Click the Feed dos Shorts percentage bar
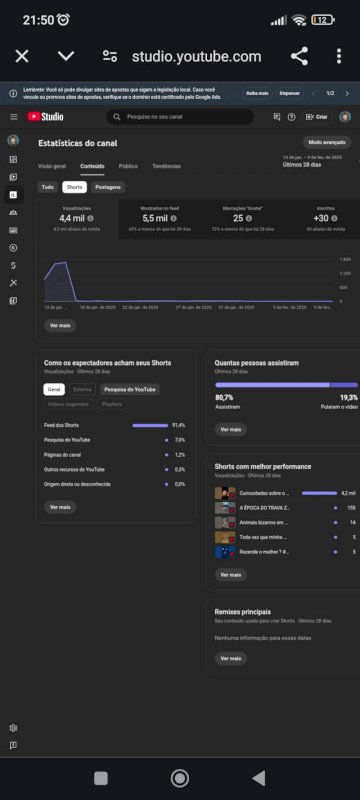Screen dimensions: 360x800 click(150, 425)
